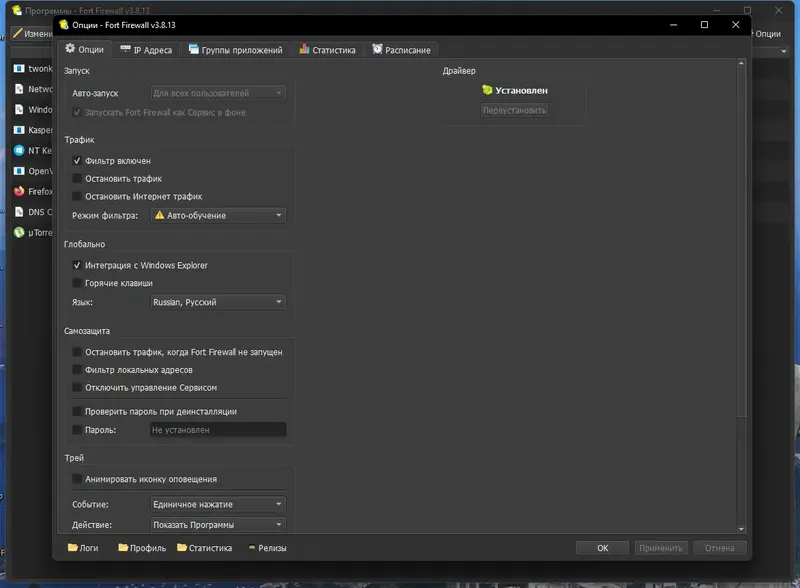The width and height of the screenshot is (800, 588).
Task: Click the Firefox icon in Программы list
Action: pyautogui.click(x=19, y=191)
